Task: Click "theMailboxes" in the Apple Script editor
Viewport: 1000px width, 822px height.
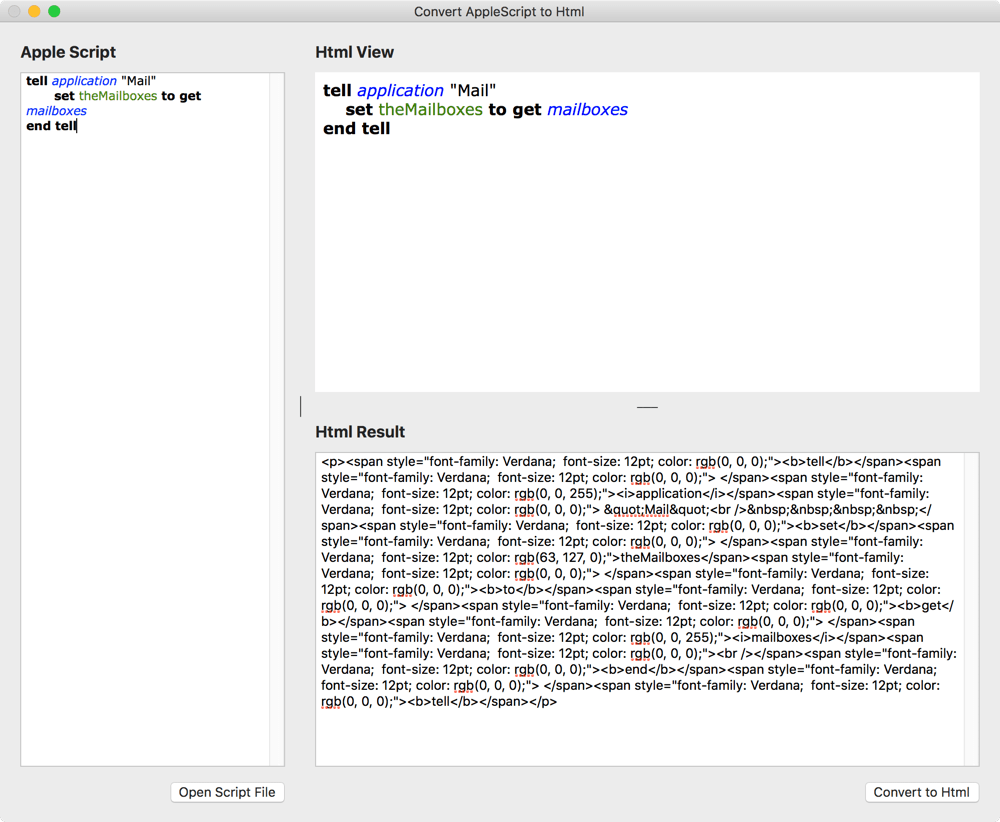Action: coord(118,96)
